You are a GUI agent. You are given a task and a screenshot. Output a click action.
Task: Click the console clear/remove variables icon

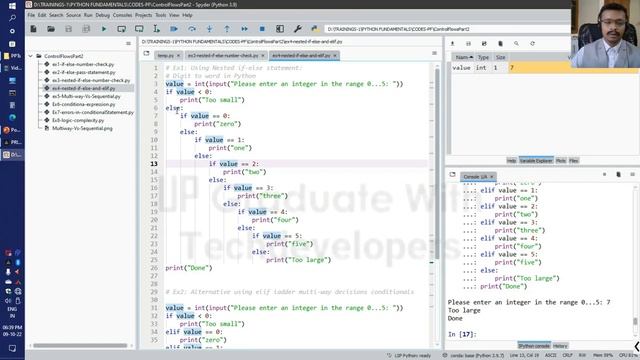coord(618,174)
